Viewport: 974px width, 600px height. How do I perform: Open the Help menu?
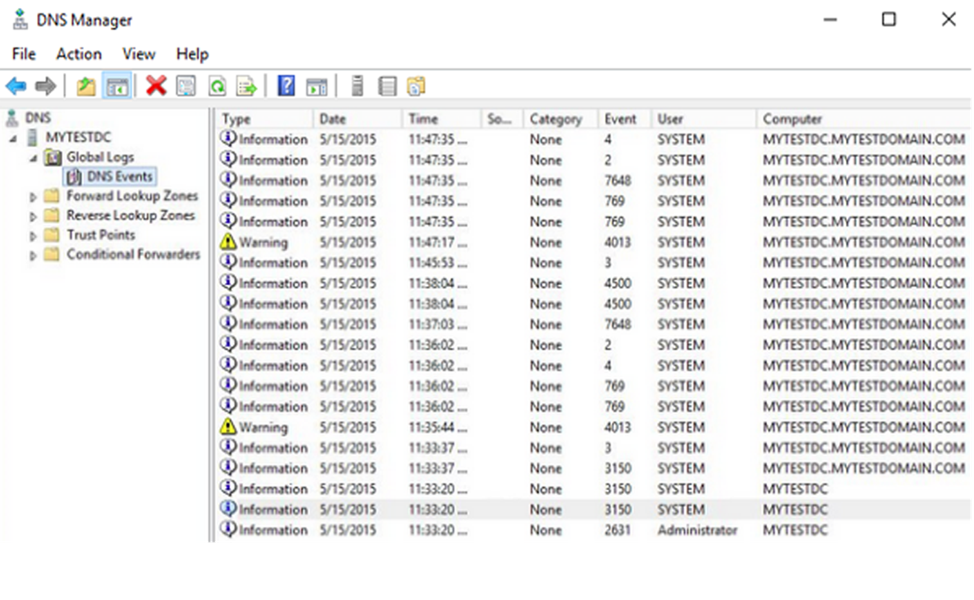tap(192, 54)
